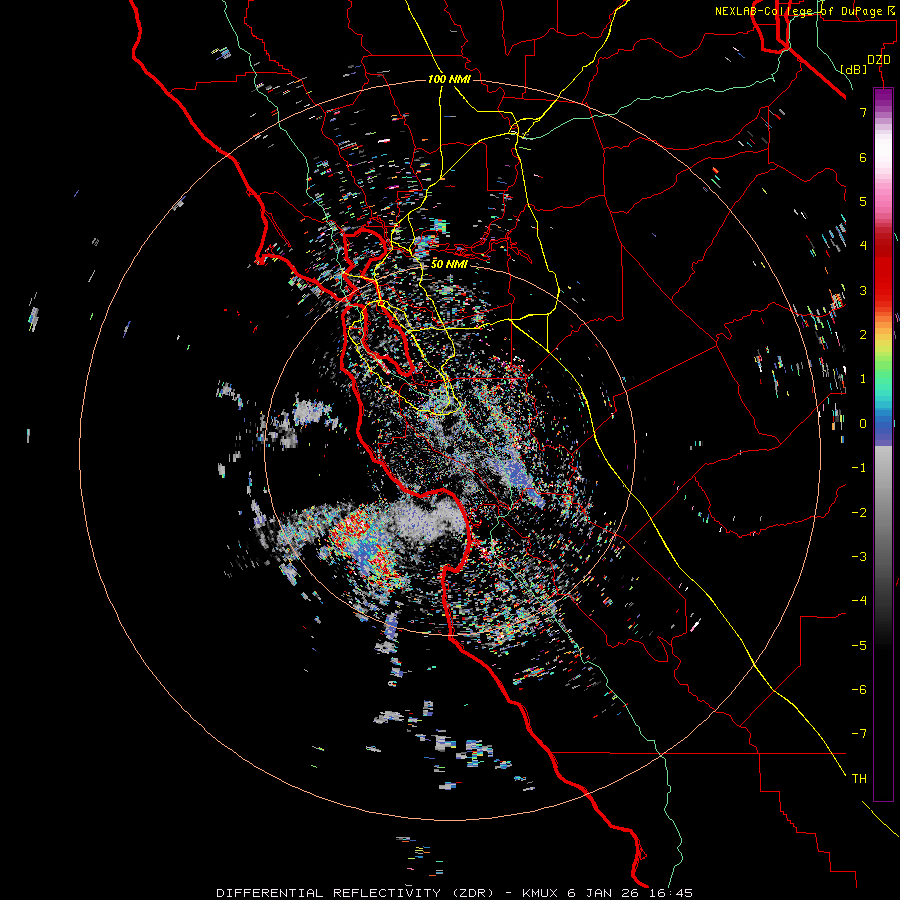
Task: Click the 6 value on the dB scale
Action: (863, 157)
